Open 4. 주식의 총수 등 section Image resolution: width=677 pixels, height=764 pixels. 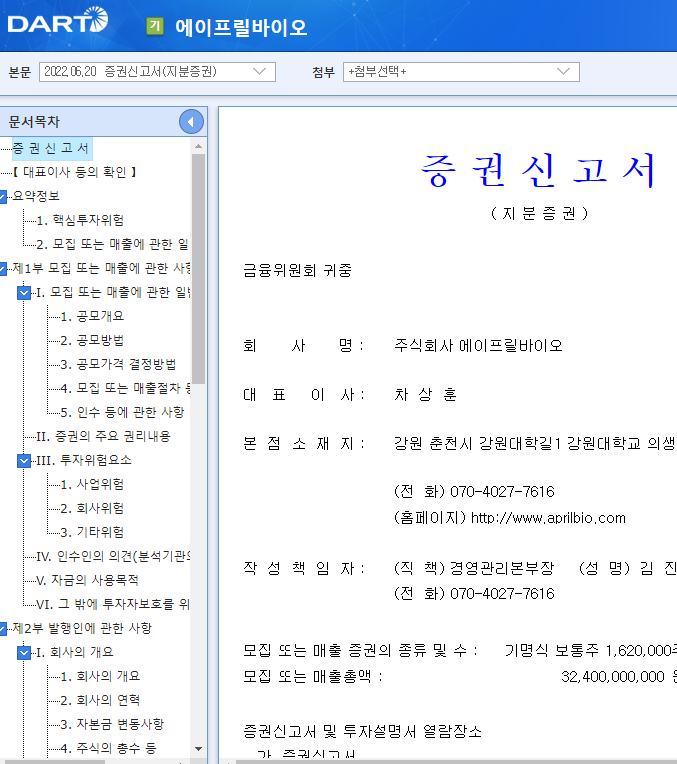pyautogui.click(x=108, y=748)
